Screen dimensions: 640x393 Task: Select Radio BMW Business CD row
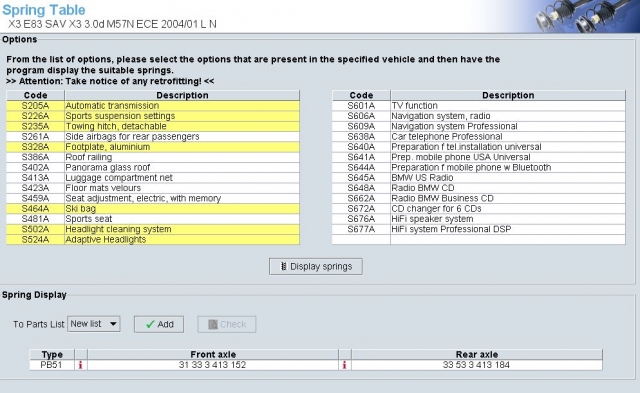point(479,198)
